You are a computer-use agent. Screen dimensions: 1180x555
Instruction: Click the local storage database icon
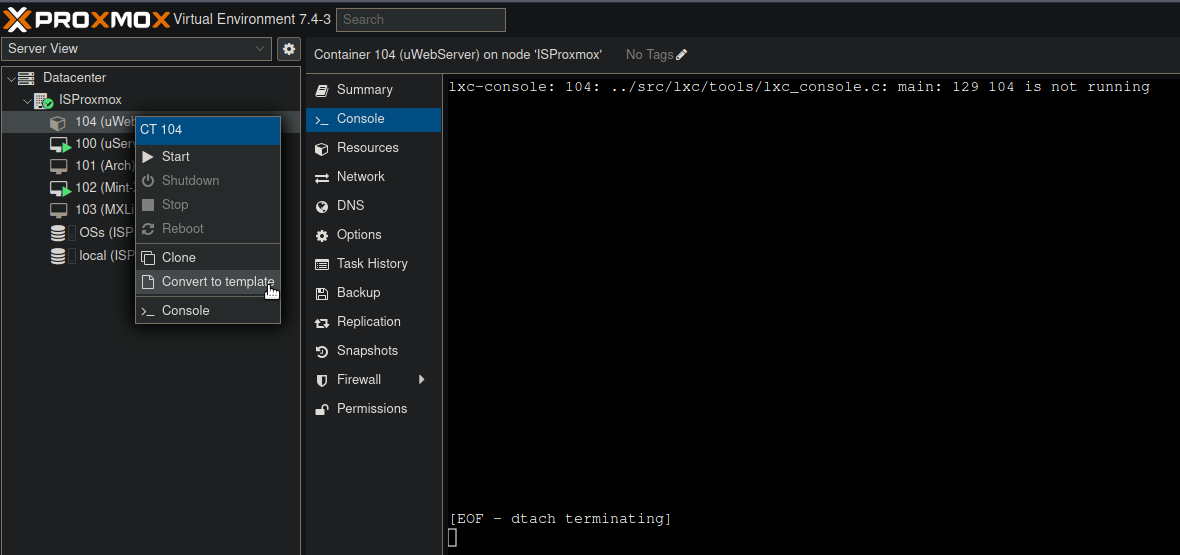pyautogui.click(x=57, y=256)
